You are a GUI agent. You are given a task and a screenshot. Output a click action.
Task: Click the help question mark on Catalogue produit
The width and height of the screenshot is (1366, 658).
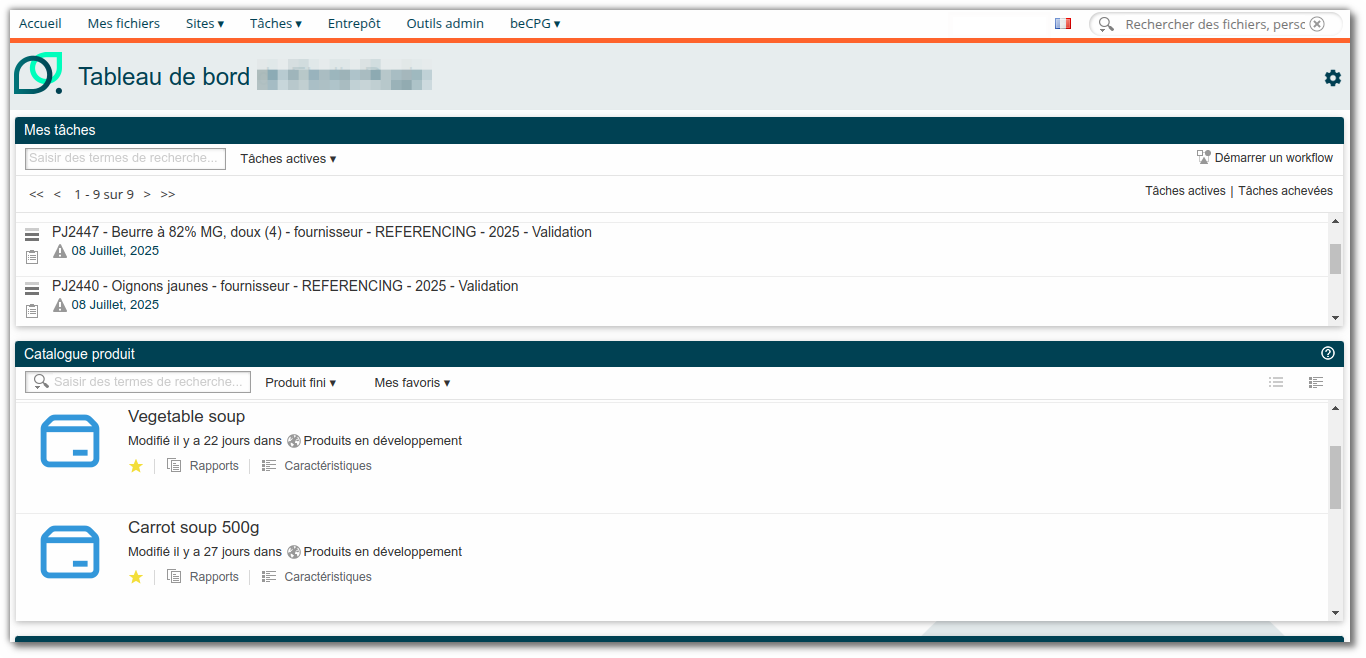(1328, 353)
